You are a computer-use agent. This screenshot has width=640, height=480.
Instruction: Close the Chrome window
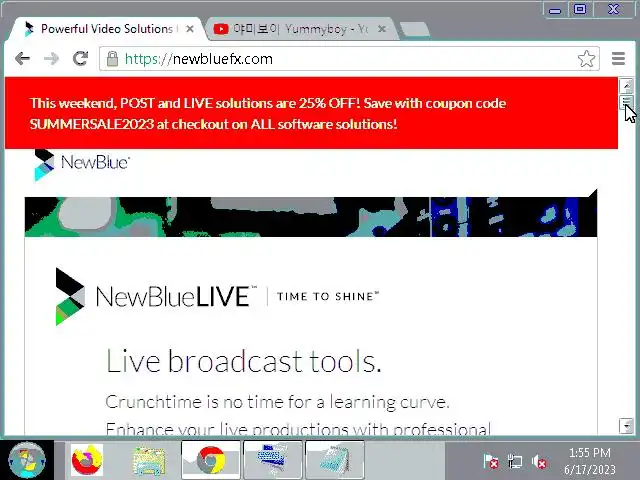pos(613,9)
